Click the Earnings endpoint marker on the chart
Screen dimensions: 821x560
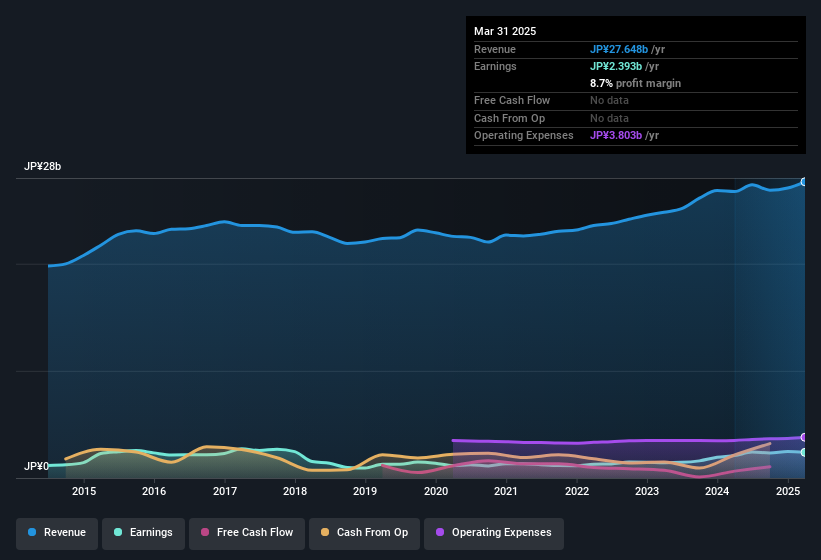(804, 452)
